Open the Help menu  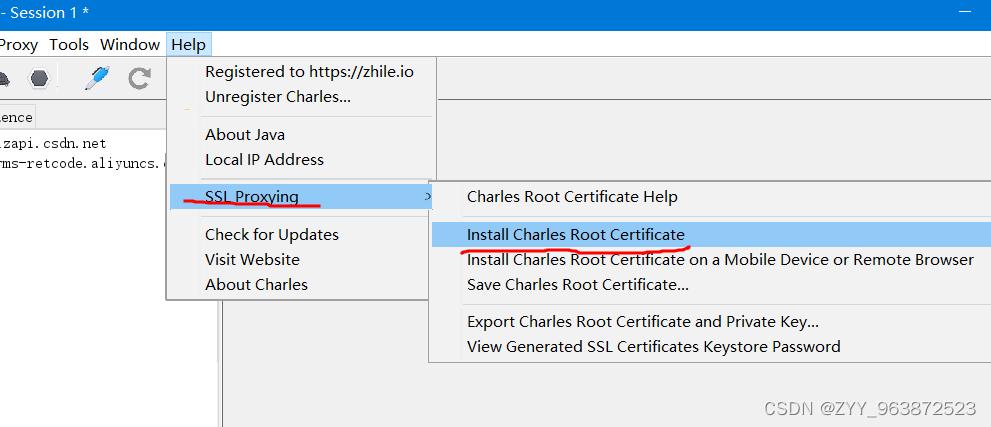point(188,44)
